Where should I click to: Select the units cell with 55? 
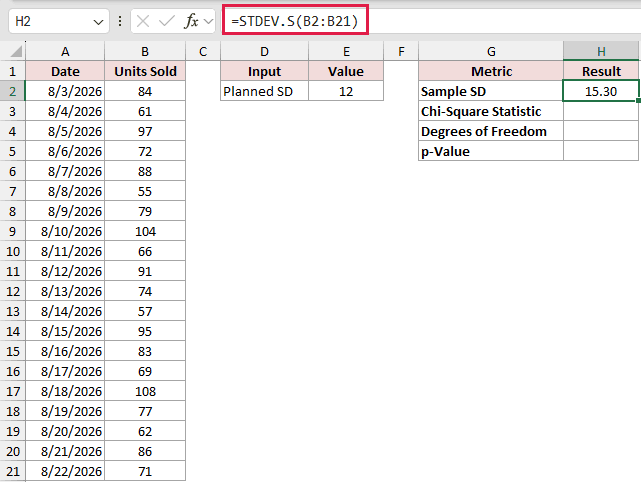pyautogui.click(x=145, y=191)
